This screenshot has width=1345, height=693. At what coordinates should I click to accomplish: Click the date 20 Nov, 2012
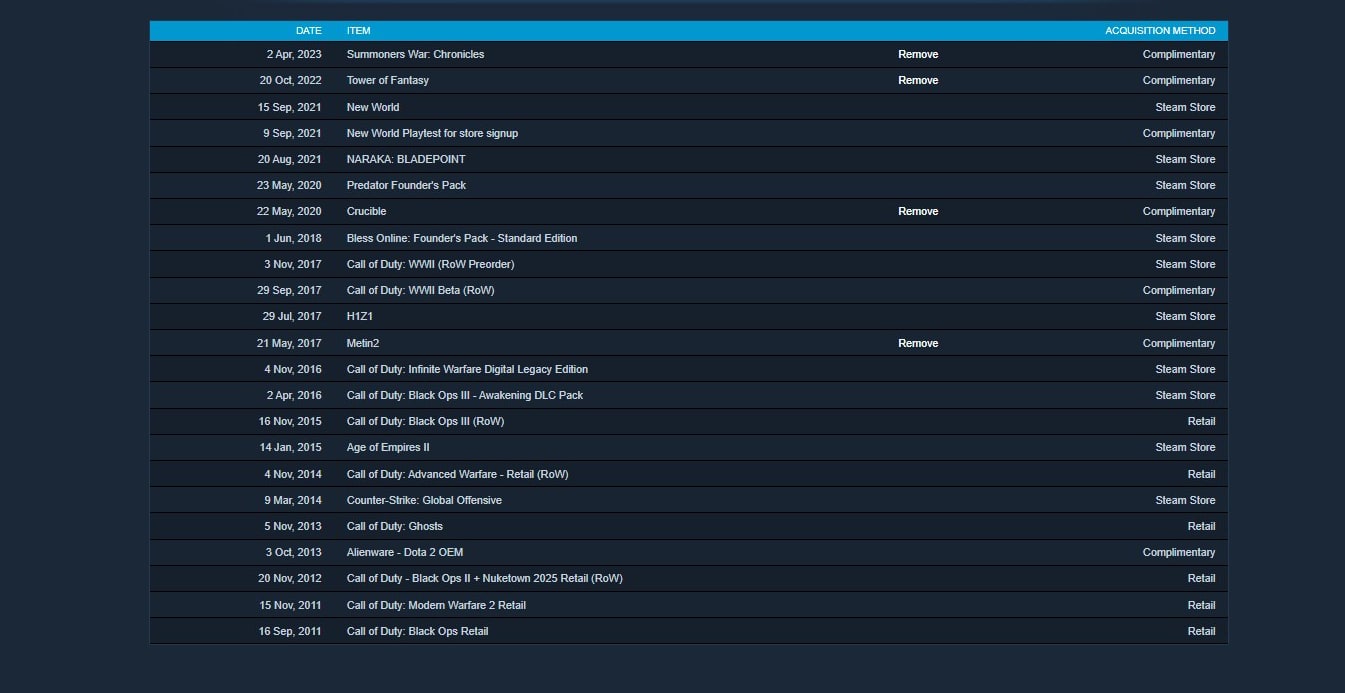tap(290, 578)
